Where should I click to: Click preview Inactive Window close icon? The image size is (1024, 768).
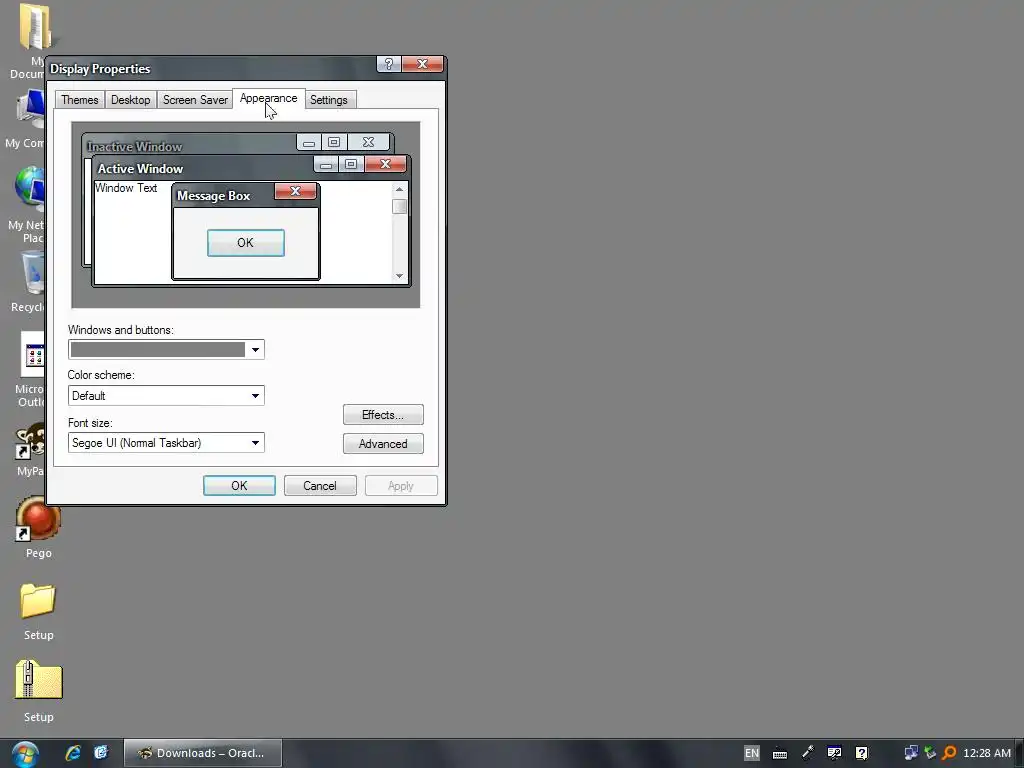tap(368, 142)
